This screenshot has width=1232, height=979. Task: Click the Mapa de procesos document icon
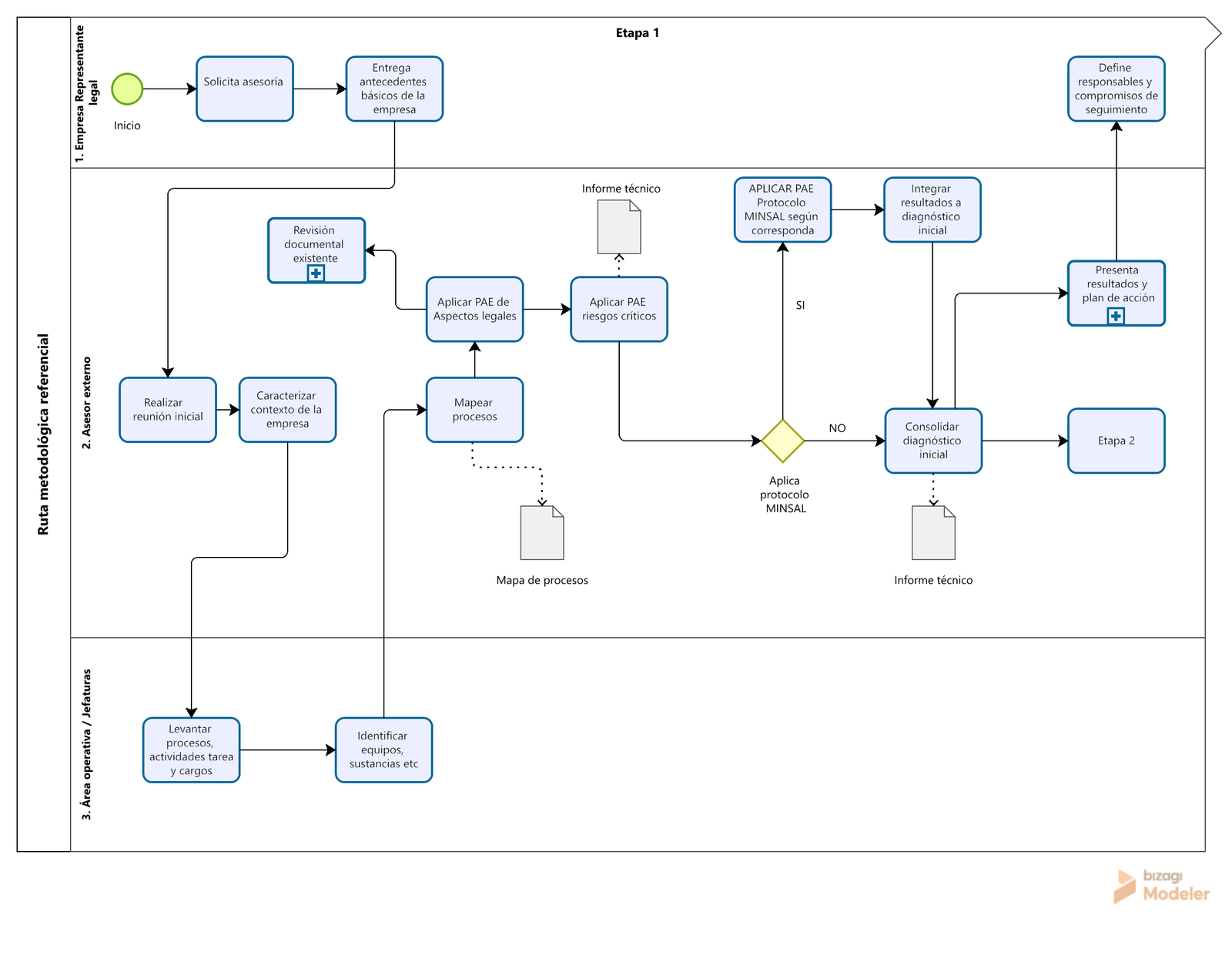542,532
